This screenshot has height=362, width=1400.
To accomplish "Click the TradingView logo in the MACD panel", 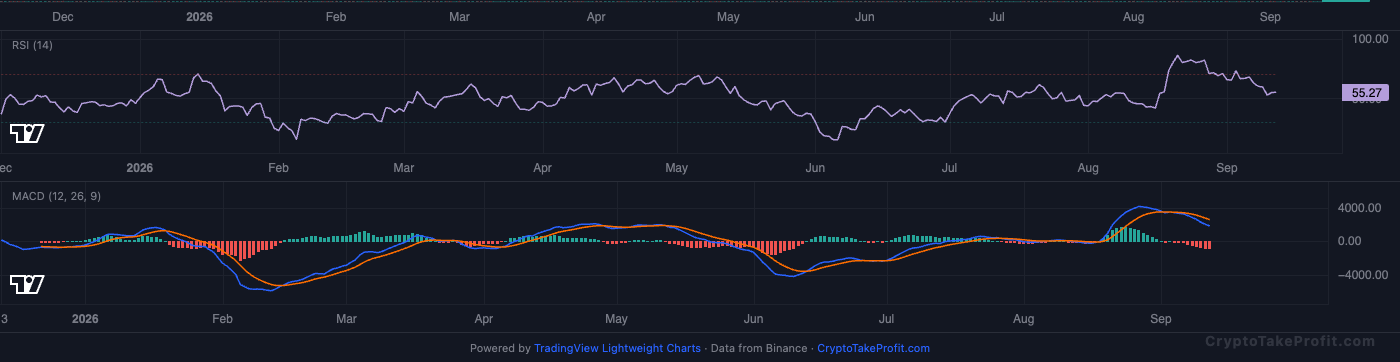I will point(27,285).
